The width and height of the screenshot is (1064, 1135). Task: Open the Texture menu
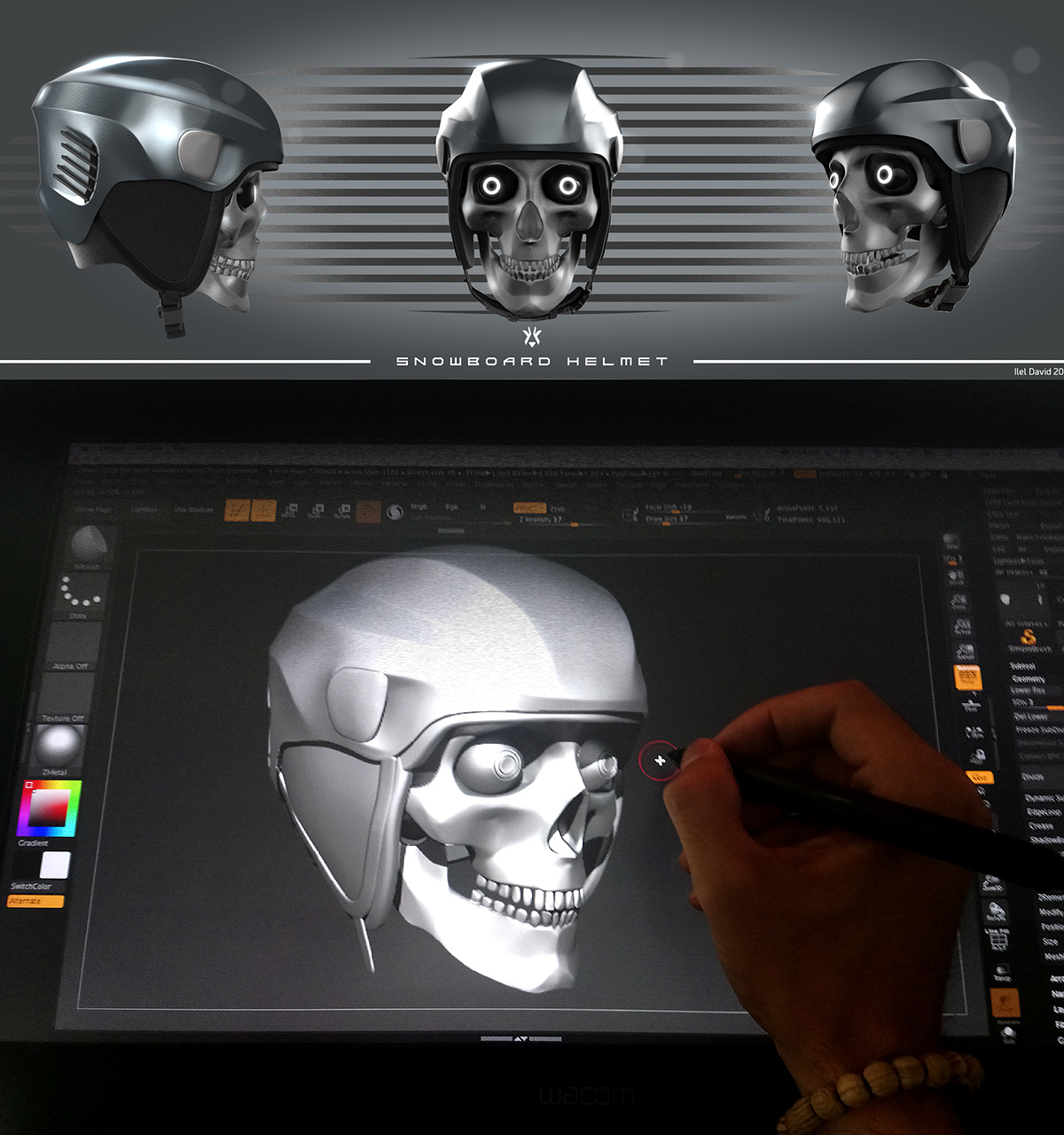click(630, 486)
